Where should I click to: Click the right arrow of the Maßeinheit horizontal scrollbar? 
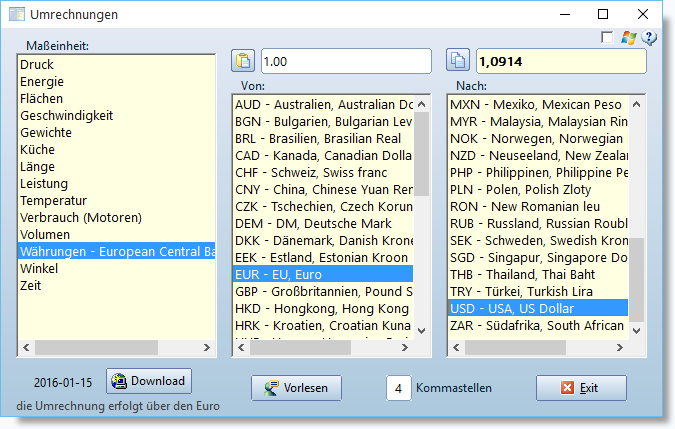(207, 347)
